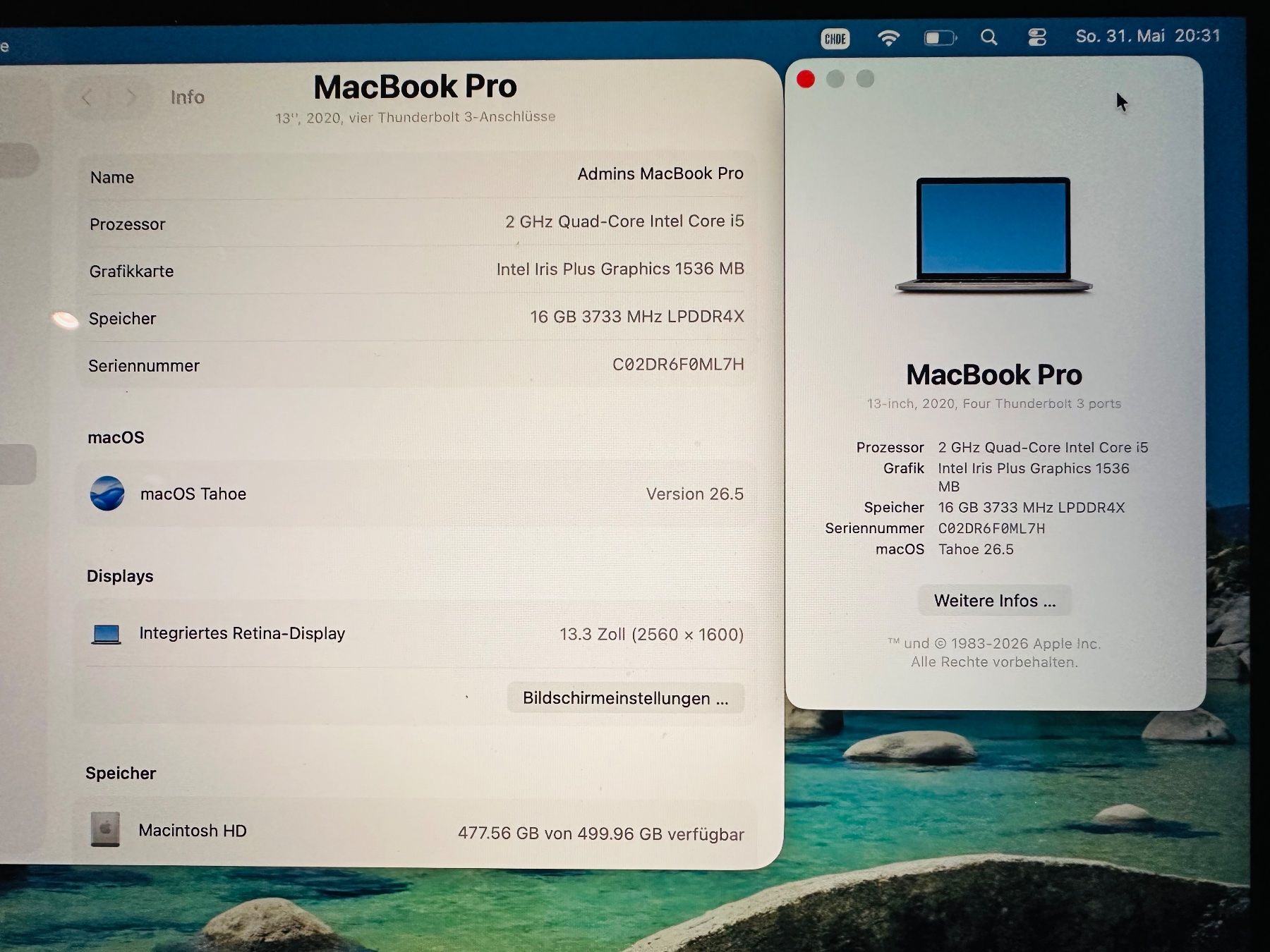Click 16 GB 3733 MHz LPDDR4X in About window
This screenshot has width=1270, height=952.
1032,507
